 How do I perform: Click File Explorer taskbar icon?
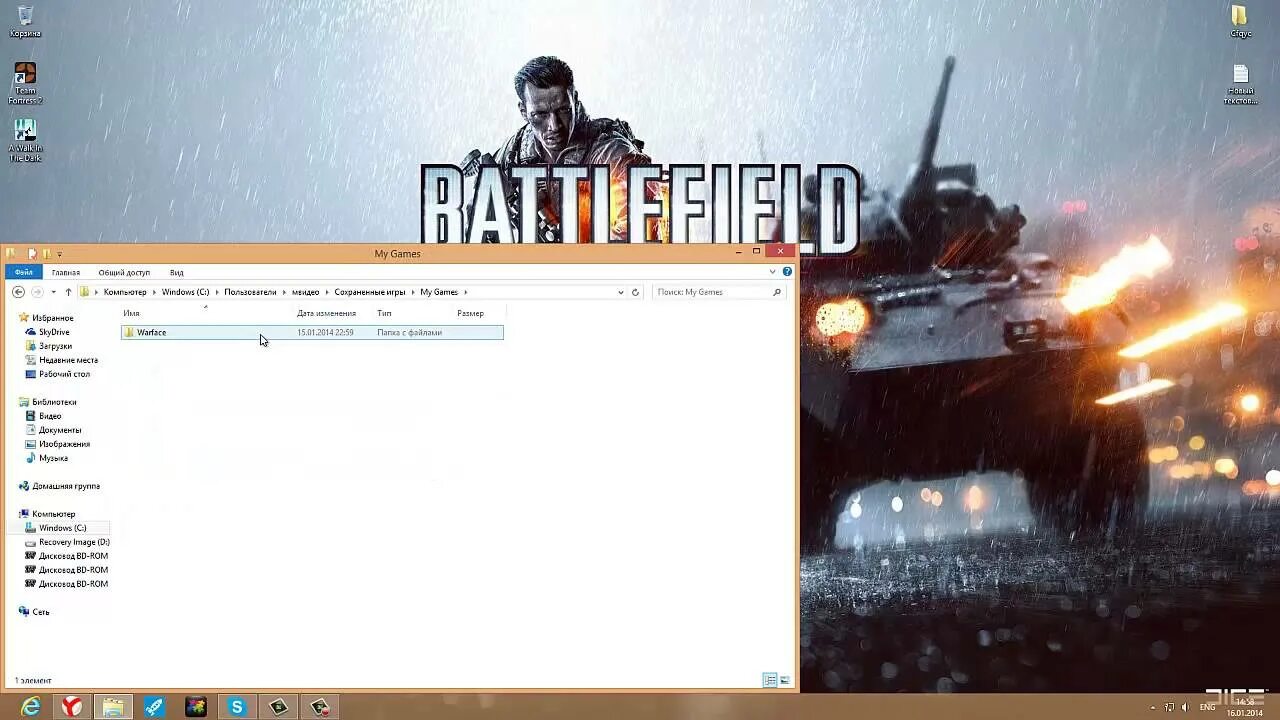(x=113, y=707)
